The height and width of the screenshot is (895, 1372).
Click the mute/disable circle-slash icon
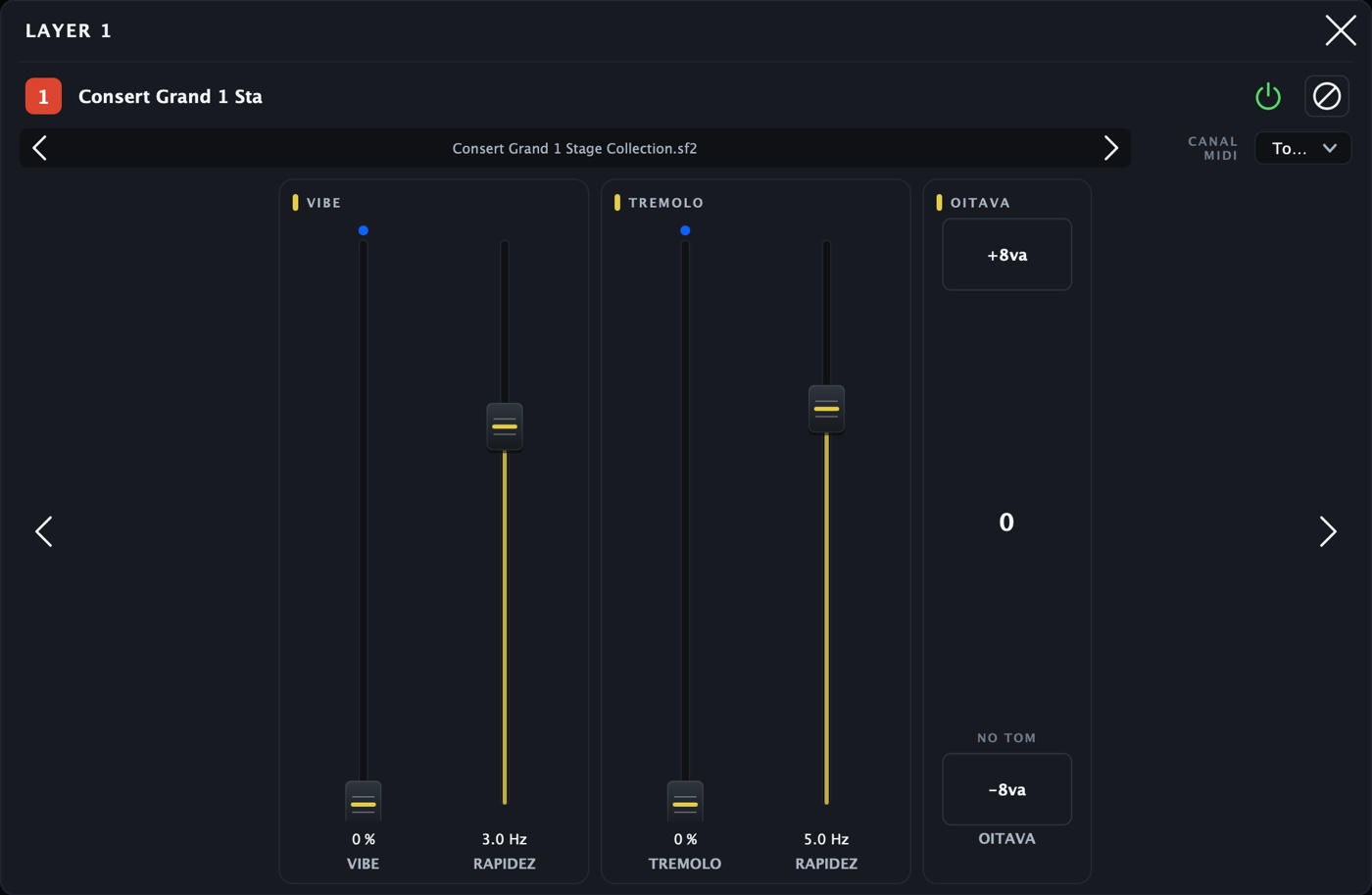point(1327,96)
